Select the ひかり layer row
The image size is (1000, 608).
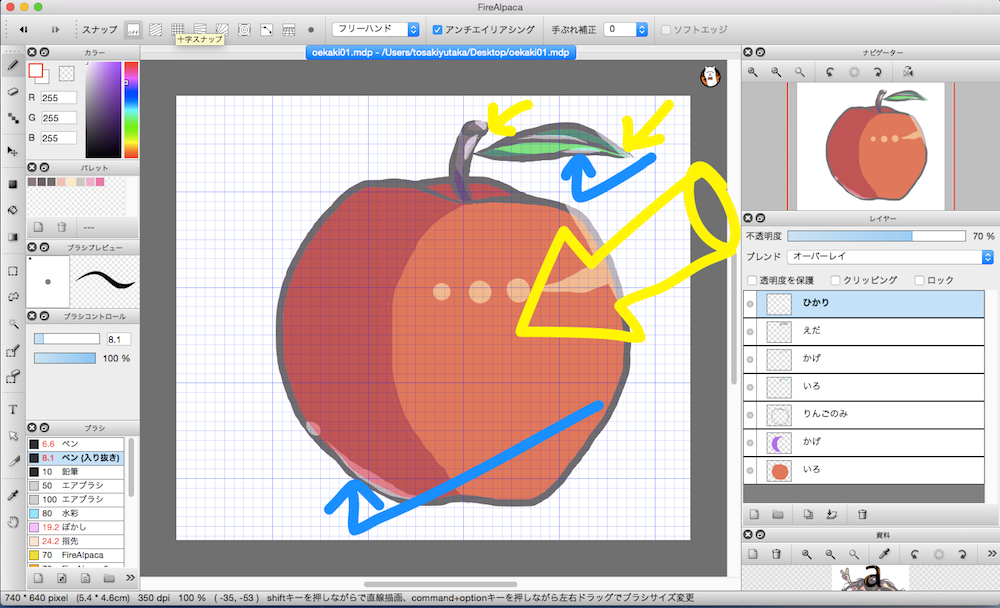[x=864, y=304]
